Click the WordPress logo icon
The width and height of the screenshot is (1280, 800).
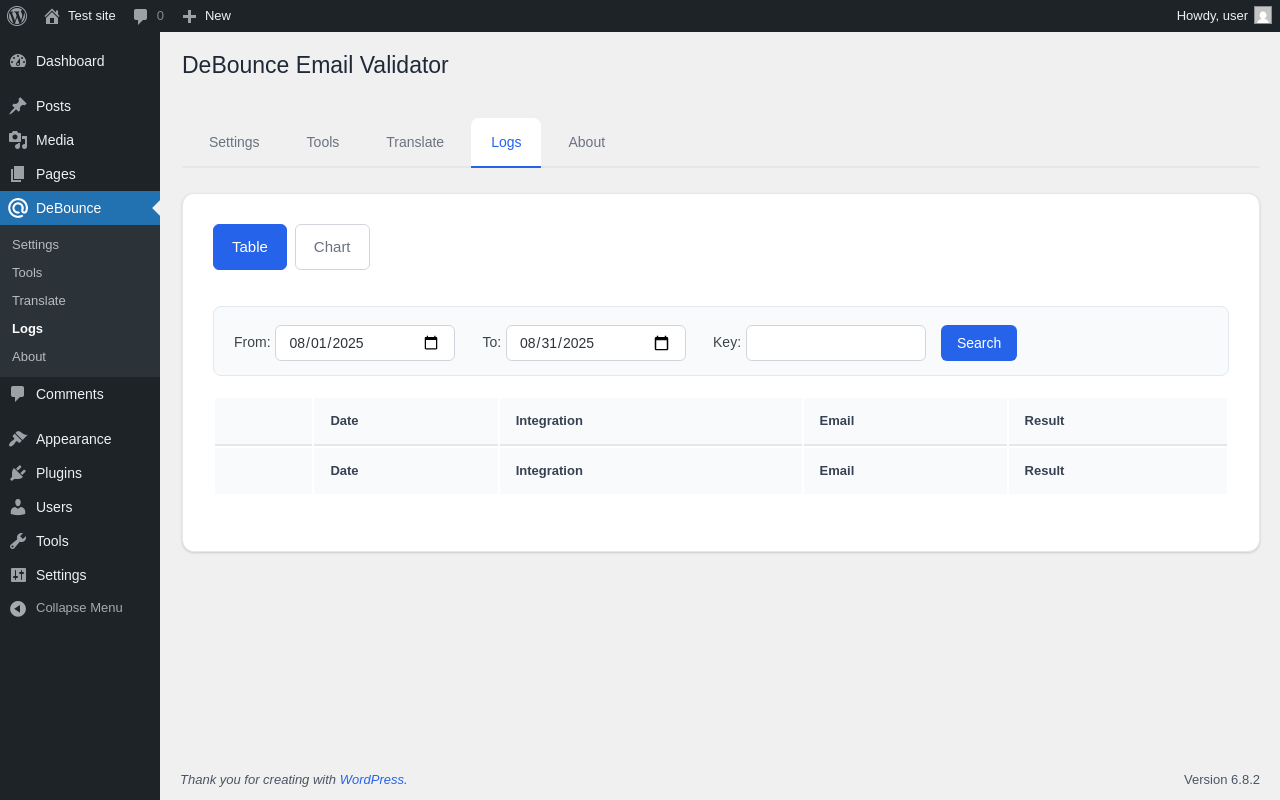click(17, 16)
